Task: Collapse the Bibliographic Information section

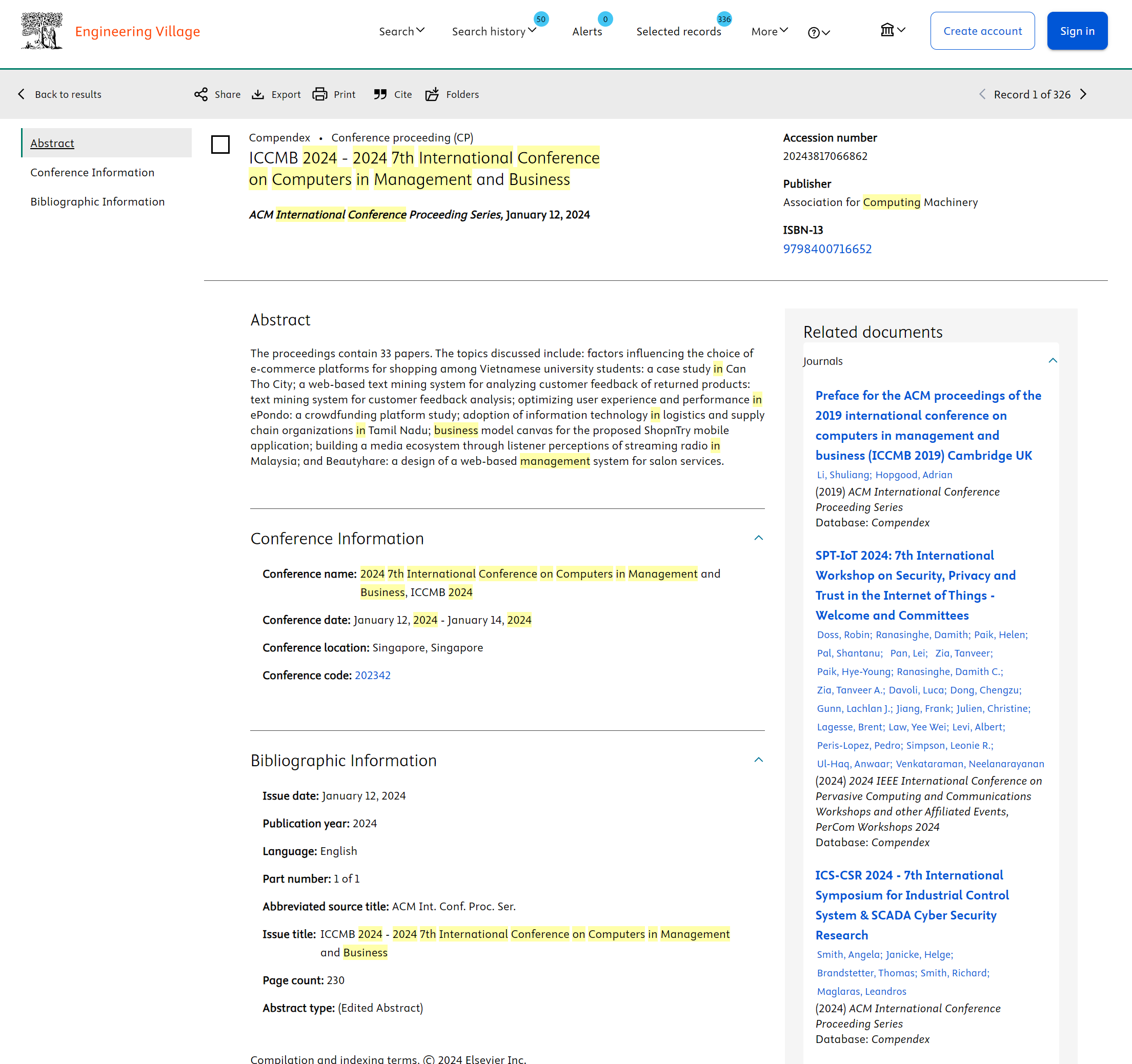Action: tap(758, 760)
